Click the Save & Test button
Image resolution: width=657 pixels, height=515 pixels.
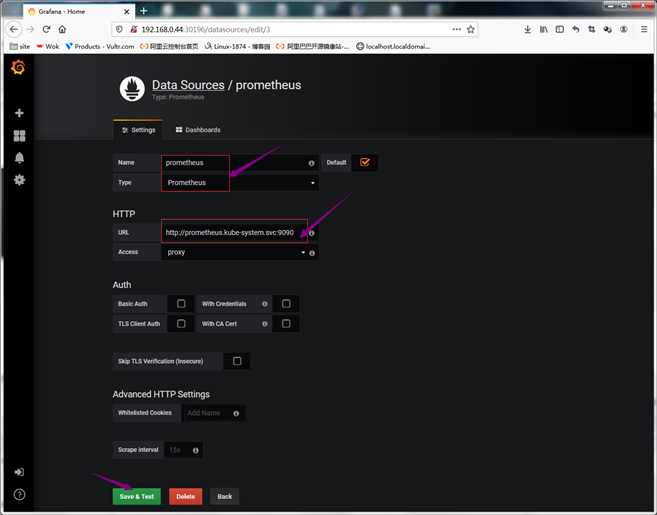pos(137,497)
